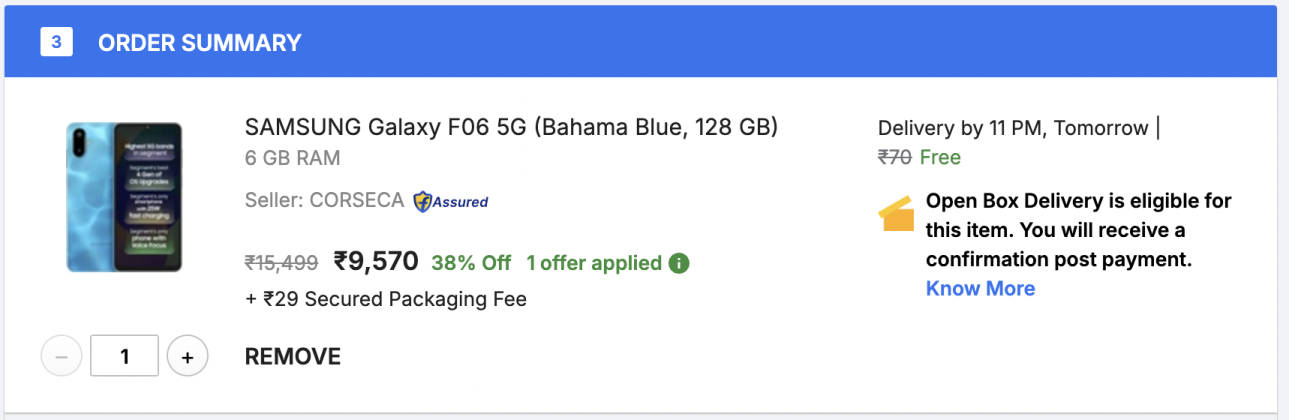Click the Seller CORSECA label

click(324, 200)
